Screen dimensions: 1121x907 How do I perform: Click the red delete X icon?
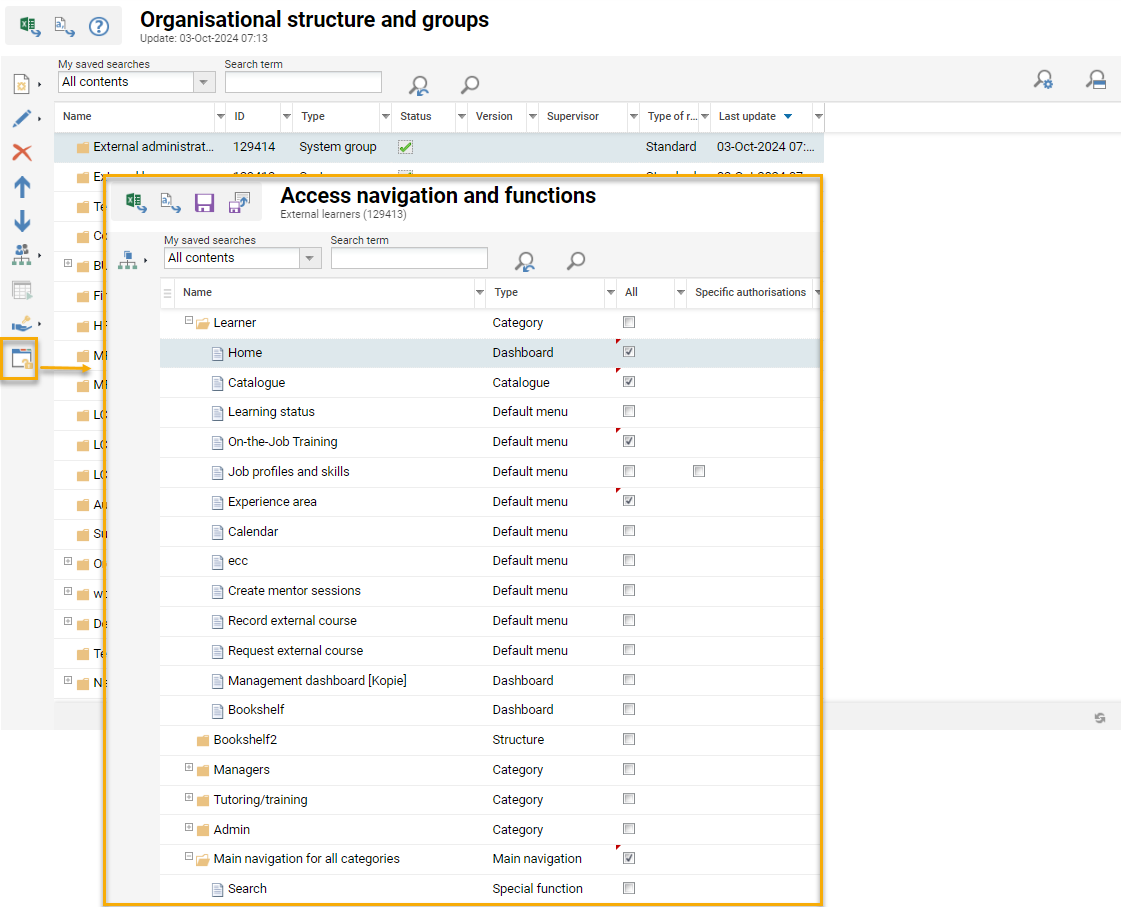pos(22,152)
